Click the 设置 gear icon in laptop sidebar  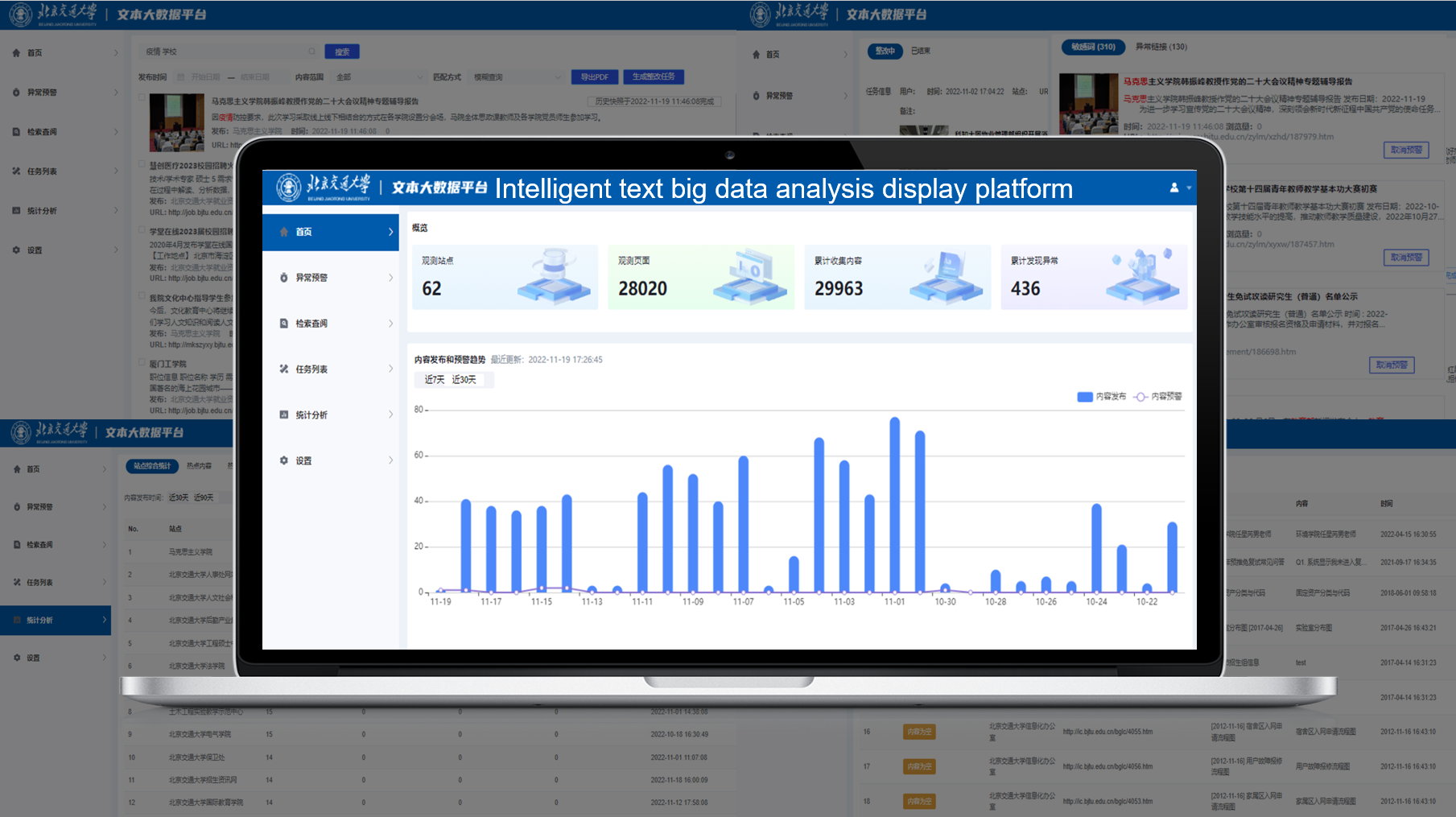[x=283, y=461]
